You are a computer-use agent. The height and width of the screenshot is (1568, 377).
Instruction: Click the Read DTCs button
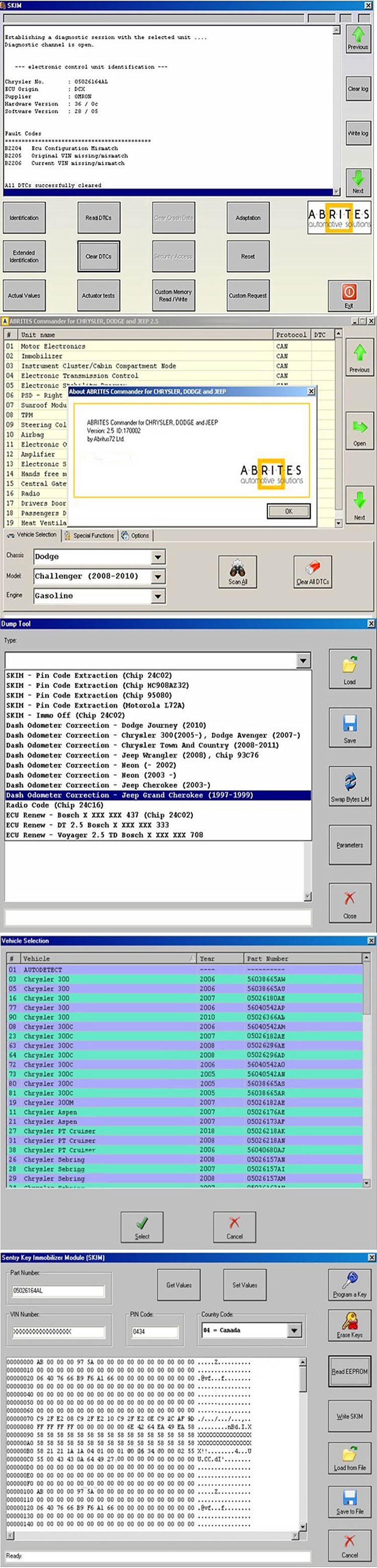point(99,218)
